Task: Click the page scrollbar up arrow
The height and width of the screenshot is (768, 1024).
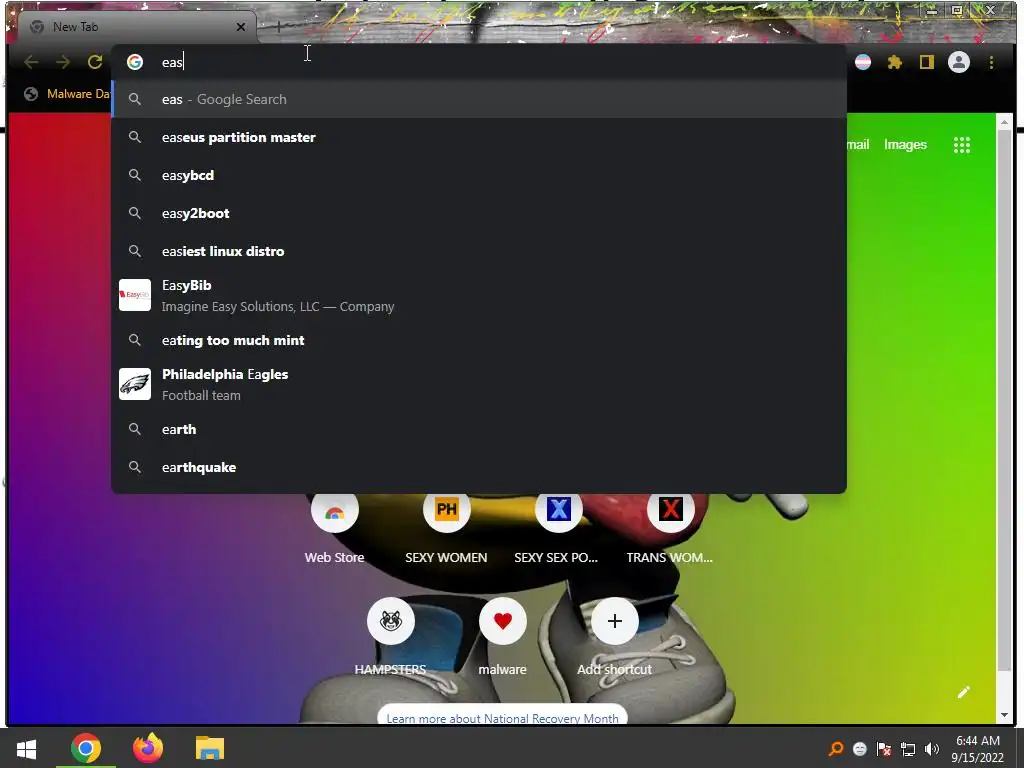Action: click(1004, 122)
